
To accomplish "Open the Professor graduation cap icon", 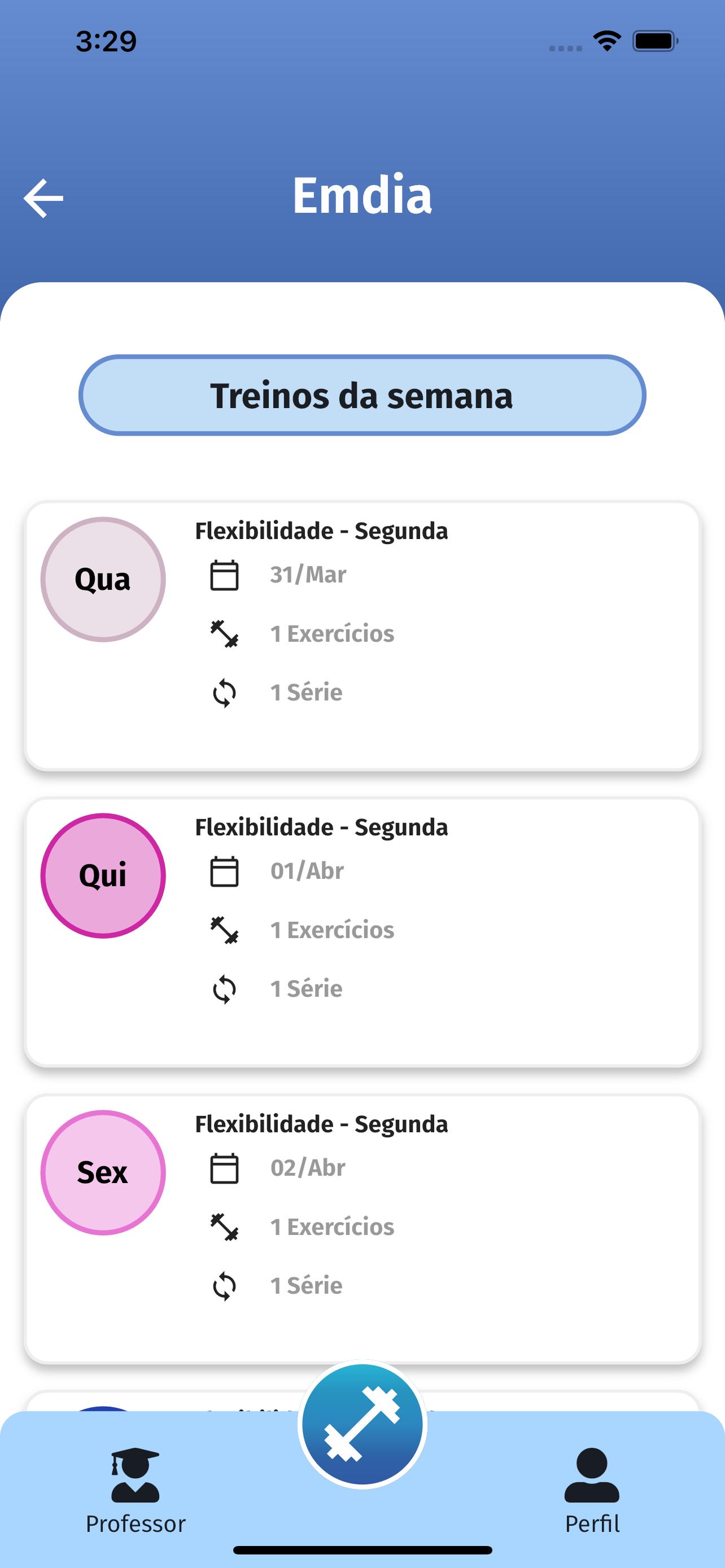I will 135,1475.
